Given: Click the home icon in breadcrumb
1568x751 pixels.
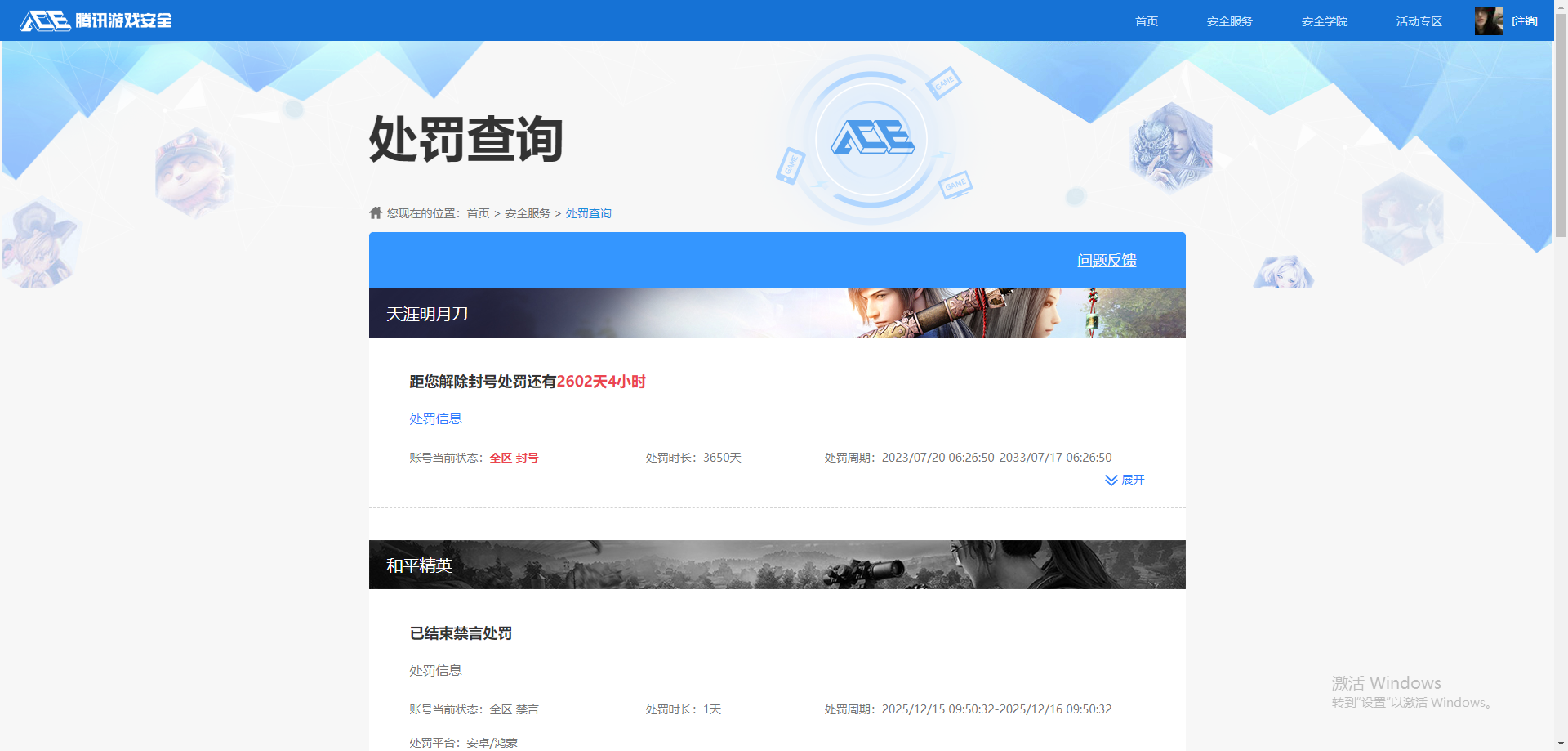Looking at the screenshot, I should click(376, 212).
